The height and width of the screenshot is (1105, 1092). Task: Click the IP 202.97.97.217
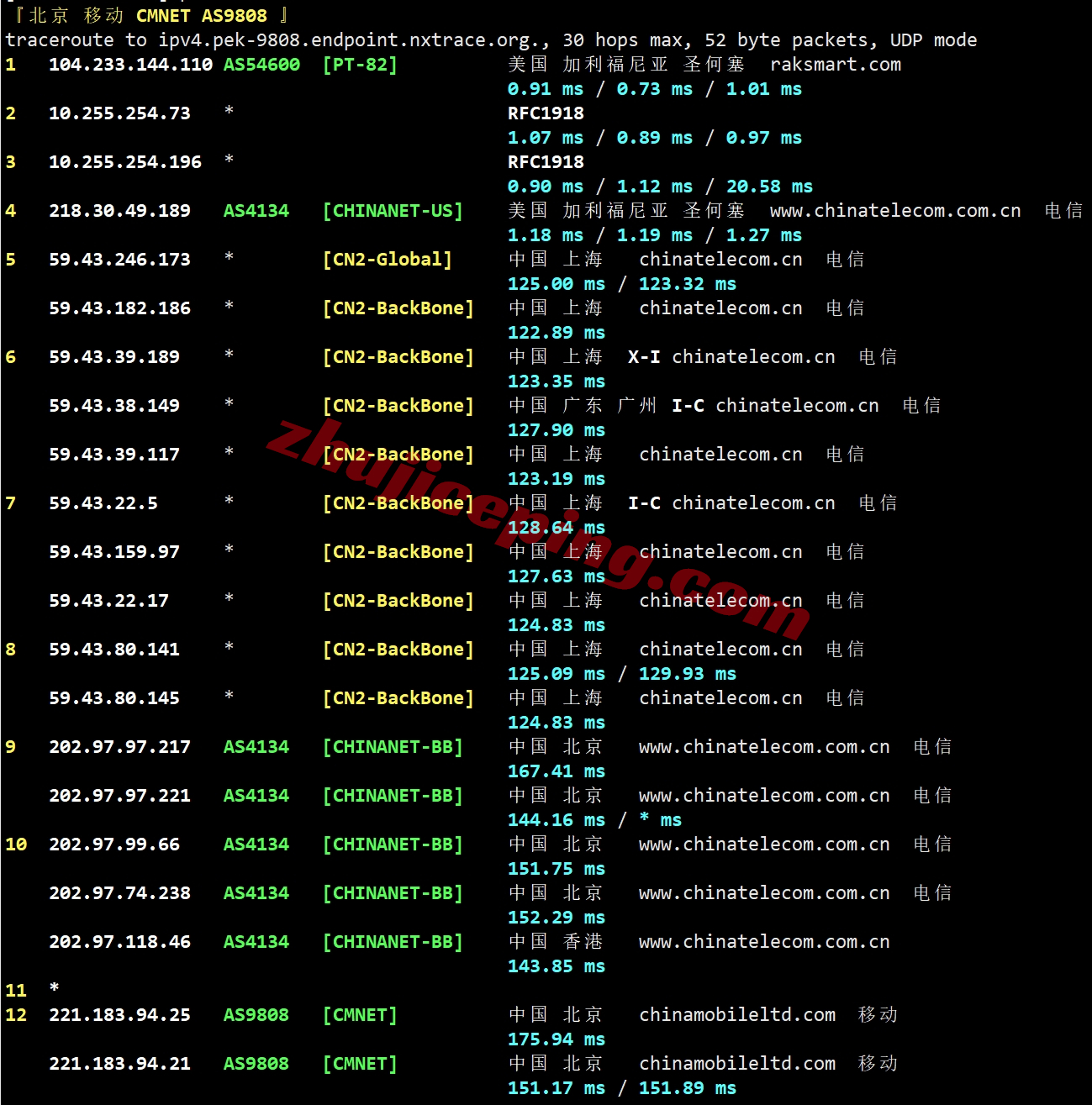click(x=119, y=747)
